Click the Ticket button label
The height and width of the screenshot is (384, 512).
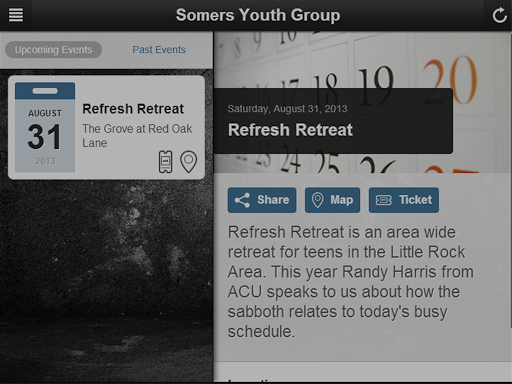(416, 200)
